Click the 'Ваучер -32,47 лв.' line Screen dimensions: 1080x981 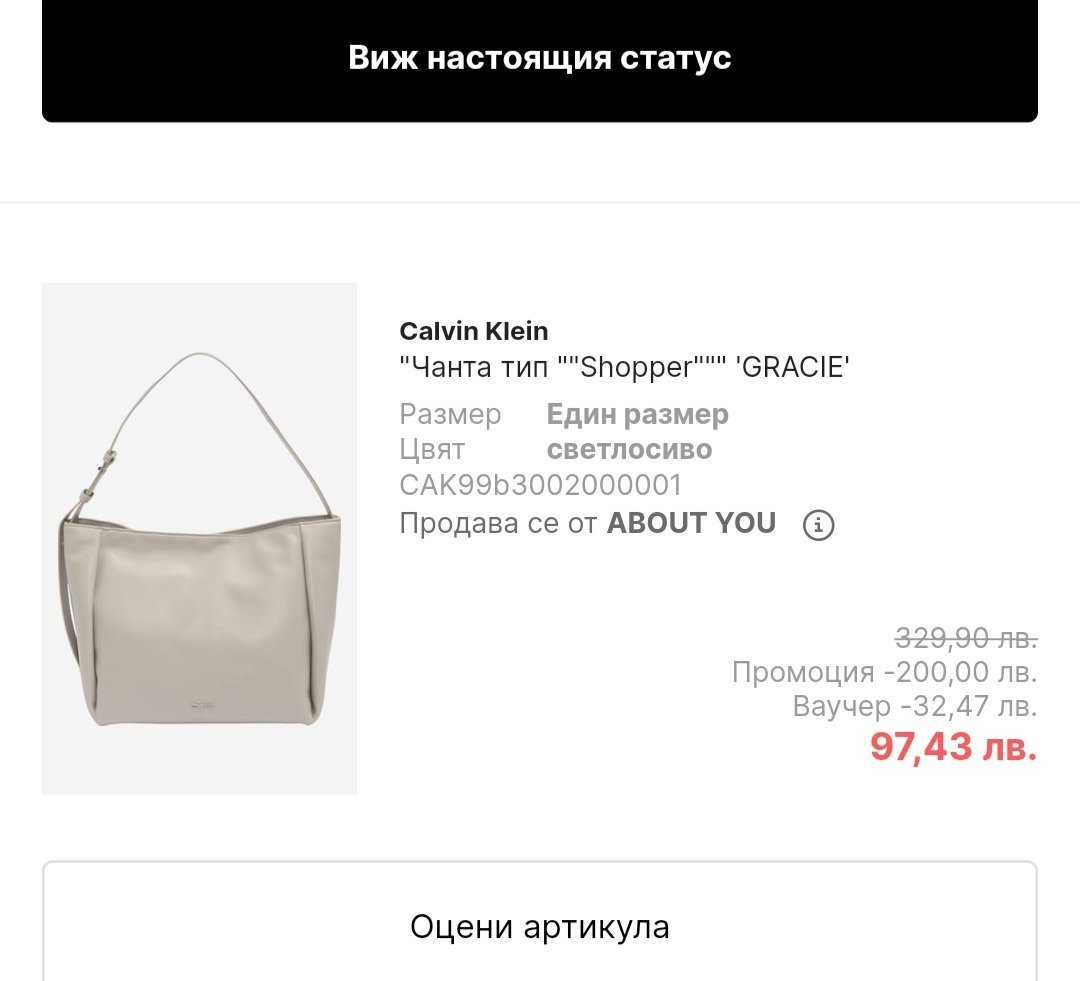(x=914, y=706)
